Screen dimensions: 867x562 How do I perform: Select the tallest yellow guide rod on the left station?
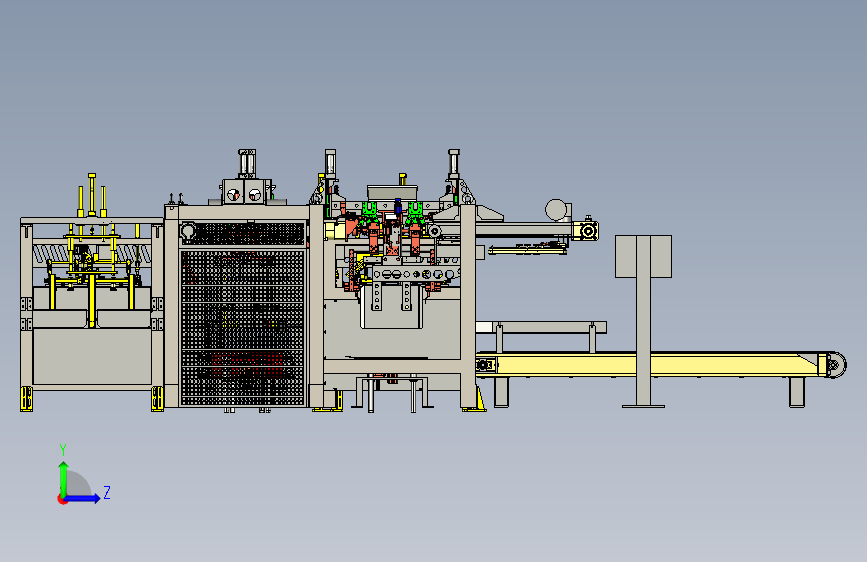pyautogui.click(x=92, y=195)
